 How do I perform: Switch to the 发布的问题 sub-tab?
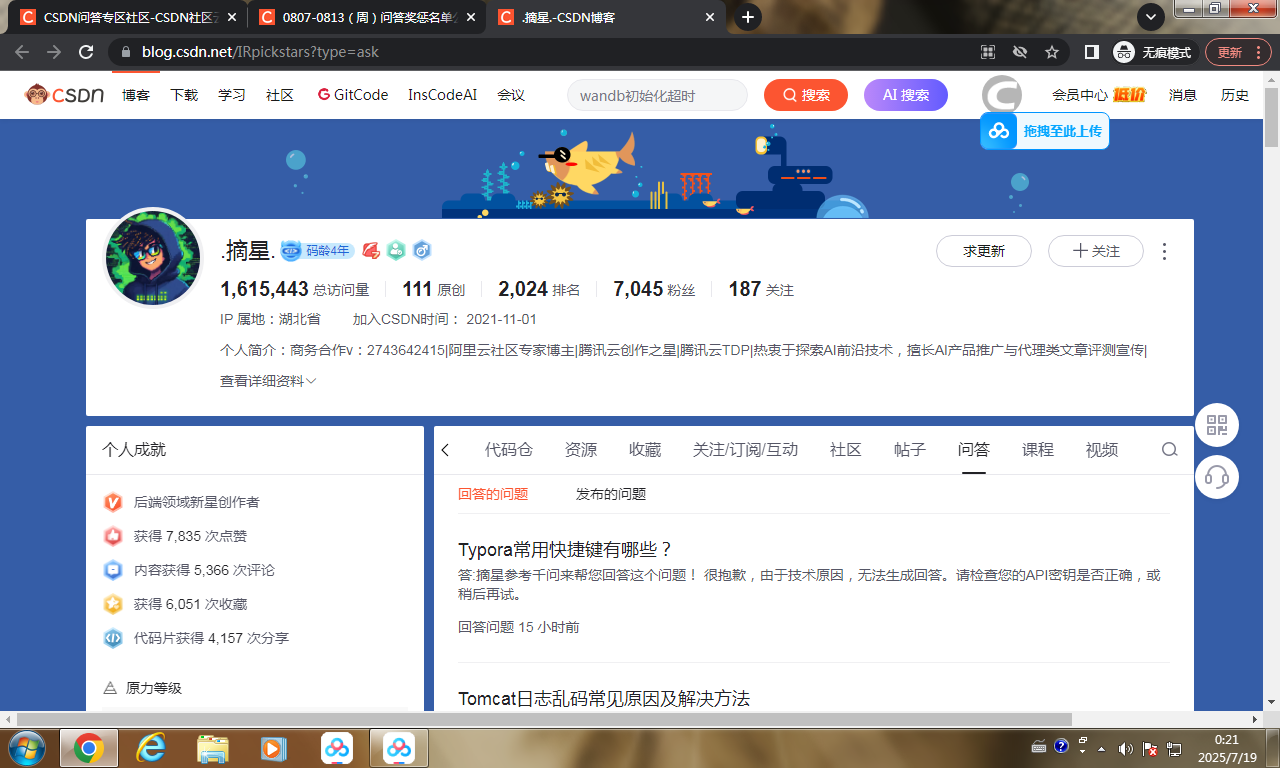pyautogui.click(x=611, y=494)
